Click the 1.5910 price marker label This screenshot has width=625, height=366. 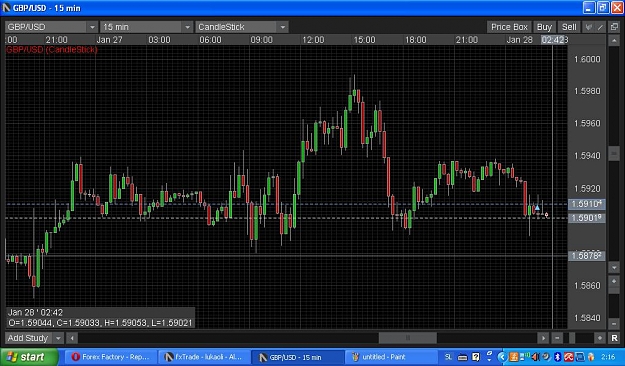[586, 204]
